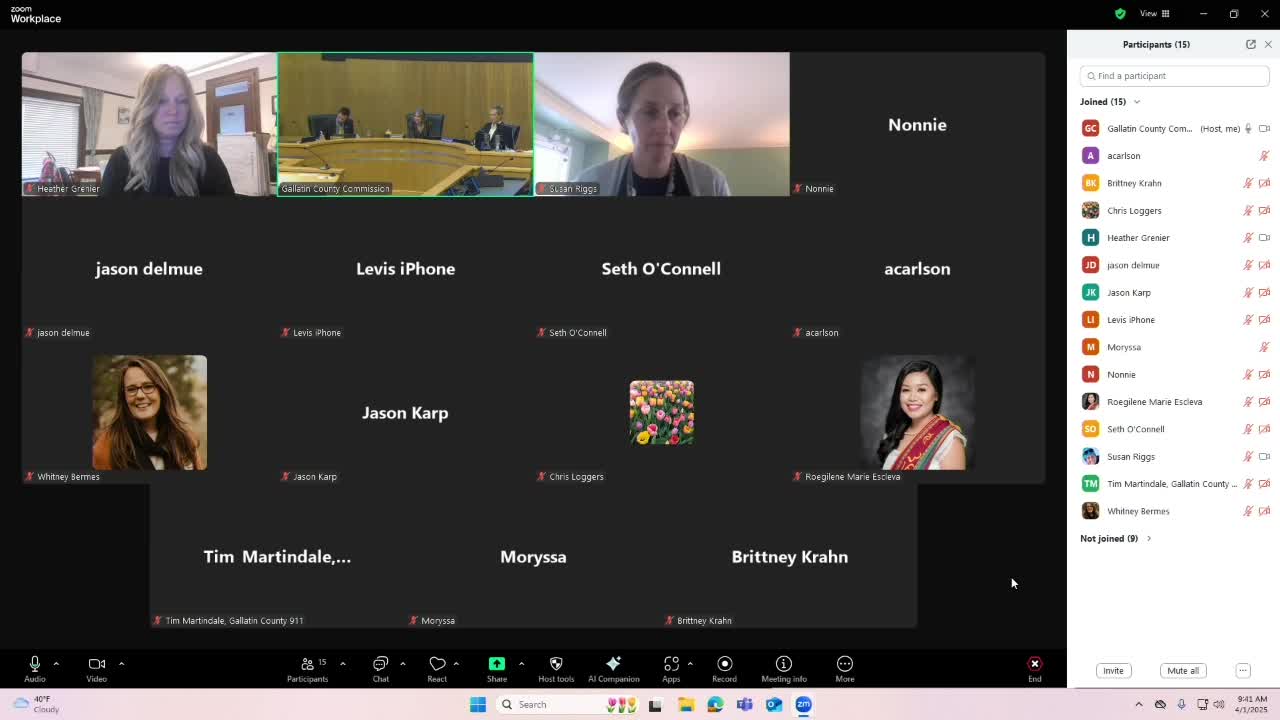Click jason delmue's muted mic icon in list
Viewport: 1280px width, 720px height.
tap(1248, 265)
